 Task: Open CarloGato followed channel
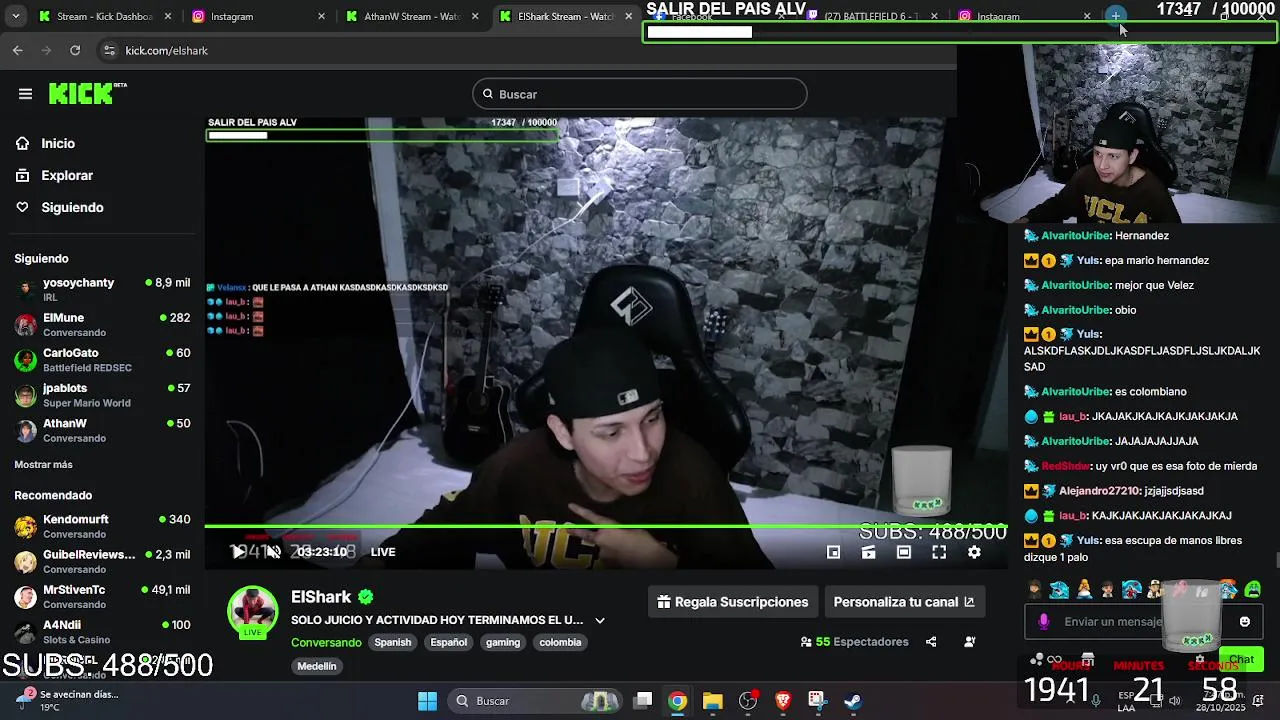pos(102,359)
